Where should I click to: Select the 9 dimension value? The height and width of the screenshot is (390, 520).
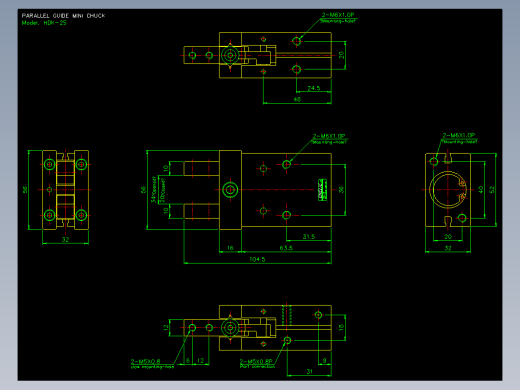point(324,360)
